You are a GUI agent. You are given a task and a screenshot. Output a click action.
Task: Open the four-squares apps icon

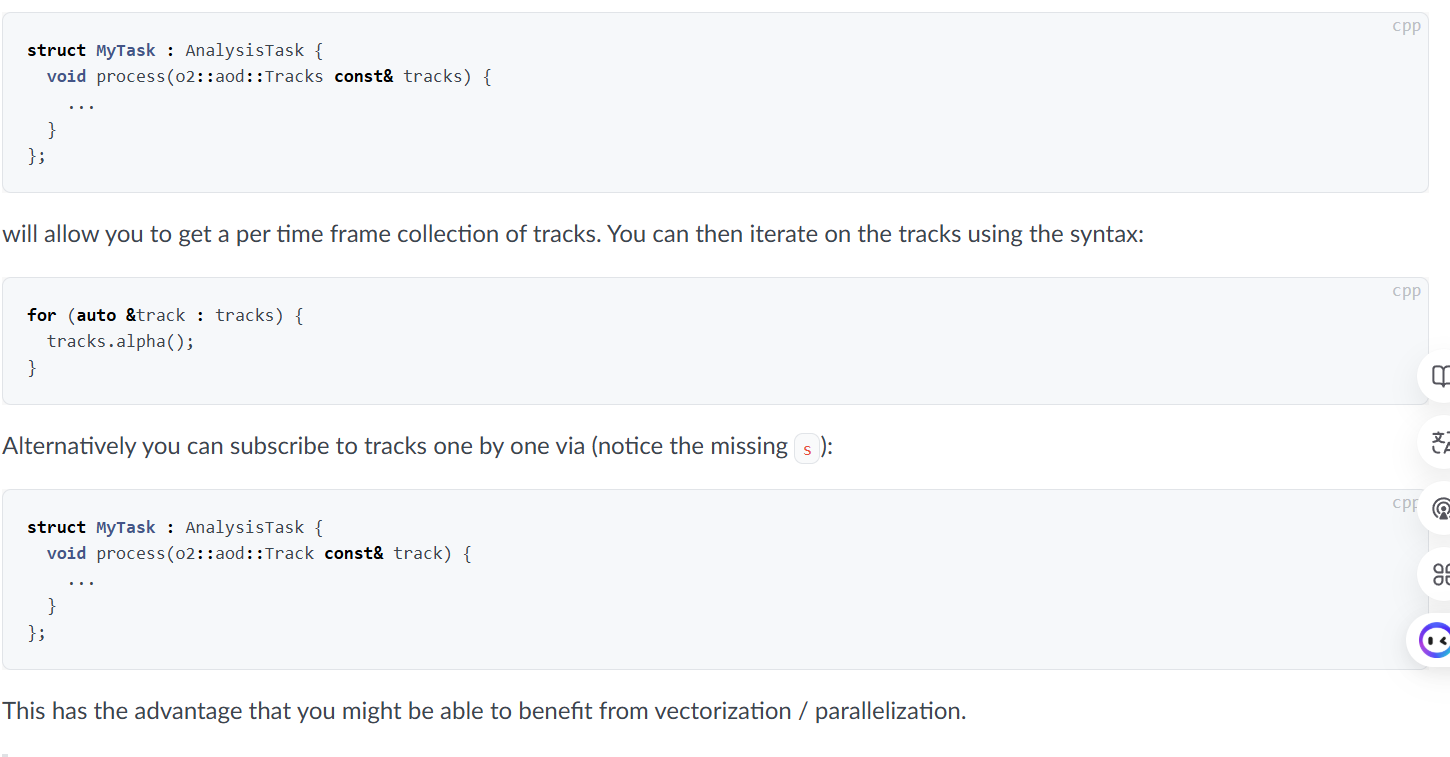tap(1438, 574)
